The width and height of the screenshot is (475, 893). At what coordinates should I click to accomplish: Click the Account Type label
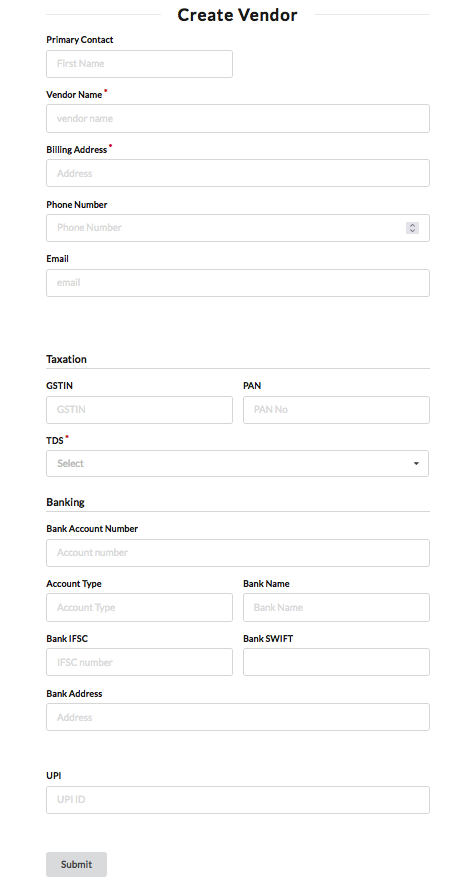tap(74, 584)
